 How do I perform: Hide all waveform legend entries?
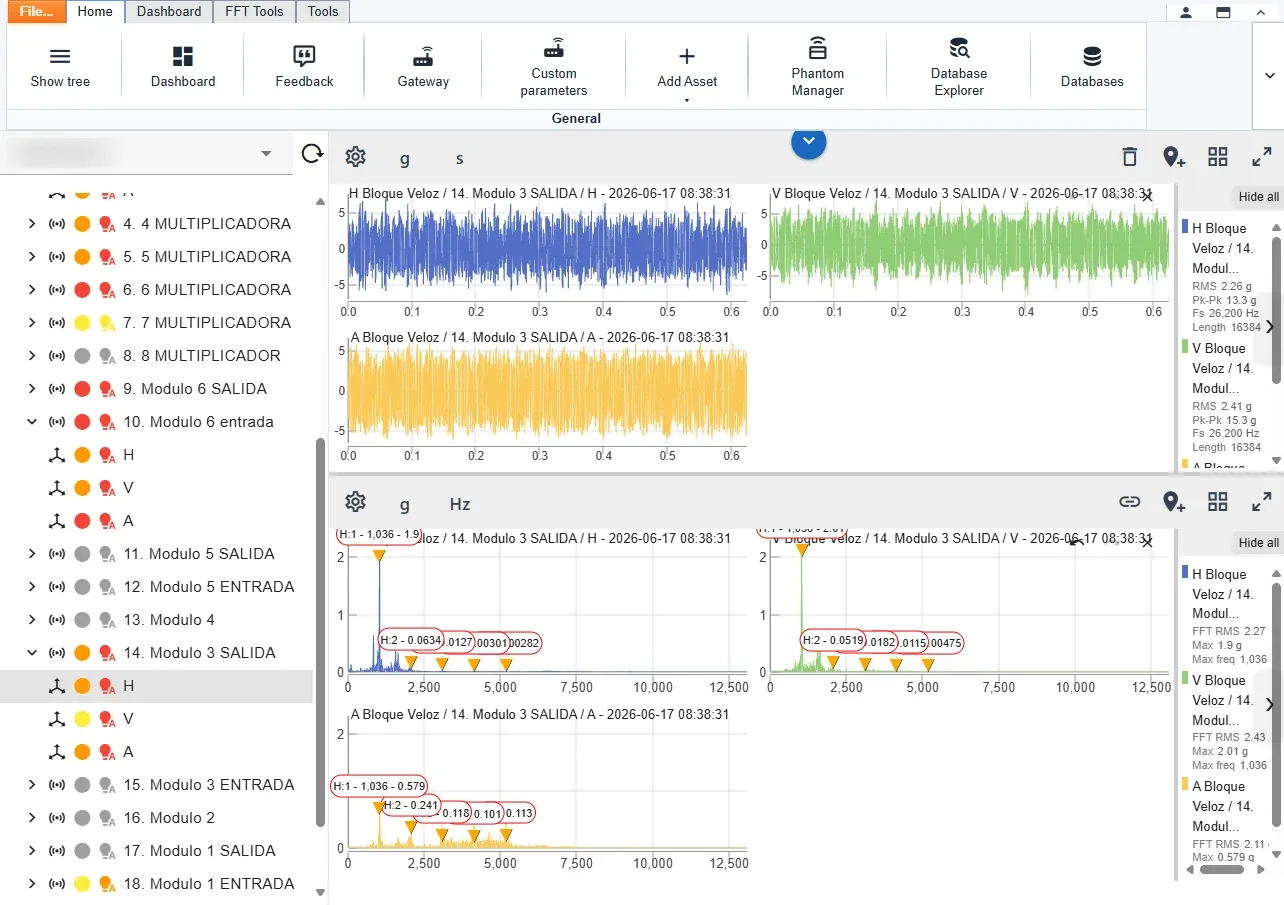pyautogui.click(x=1258, y=197)
